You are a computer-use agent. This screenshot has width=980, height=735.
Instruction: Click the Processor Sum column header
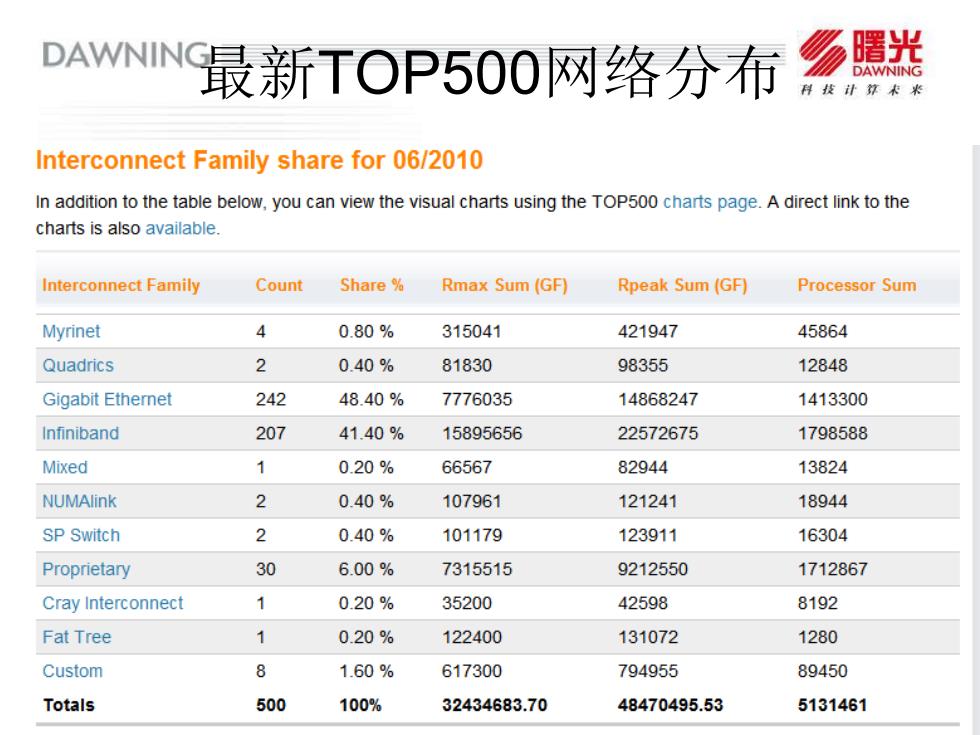[857, 285]
